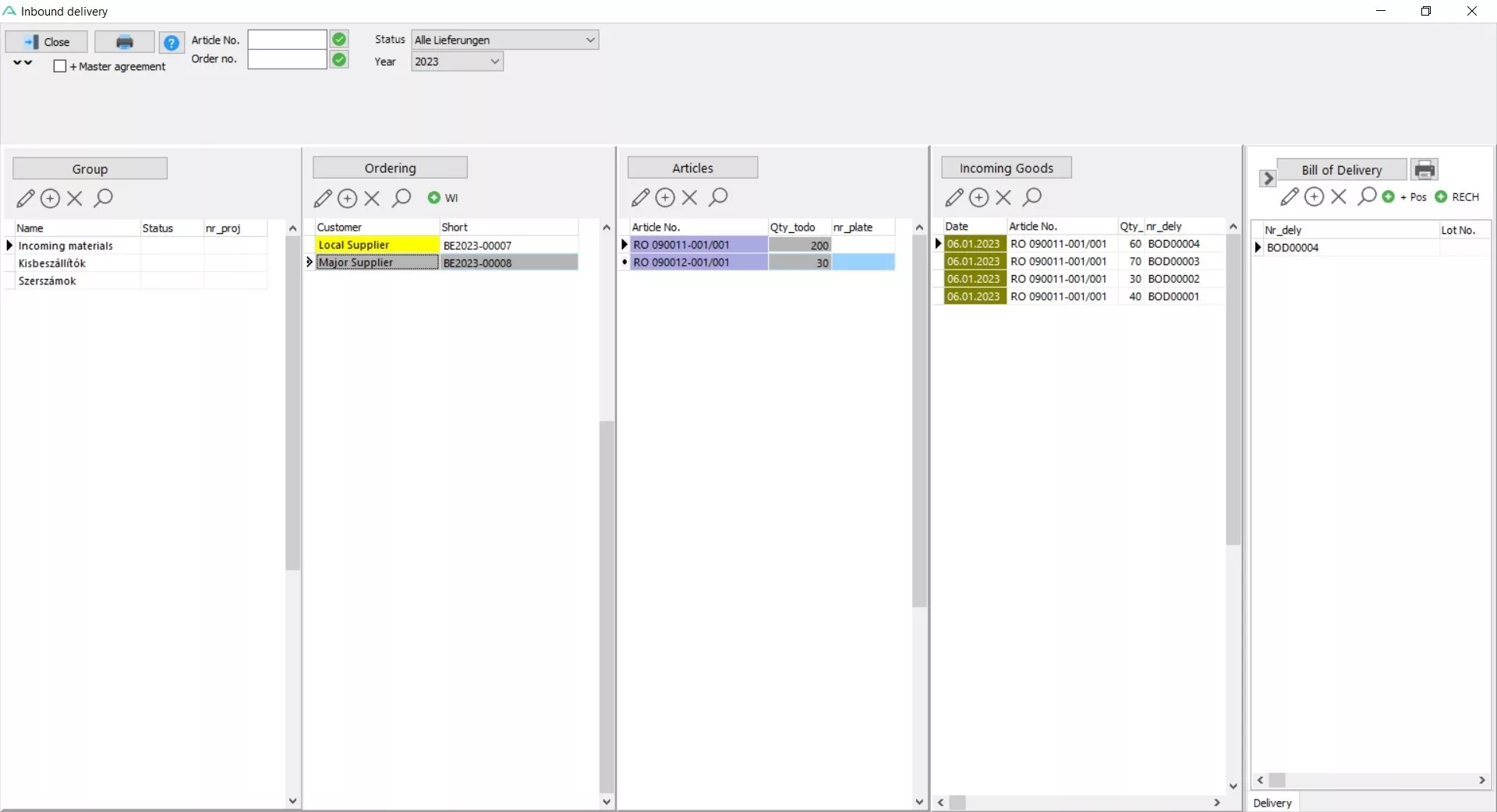Click the Incoming Goods header button
1497x812 pixels.
coord(1006,168)
